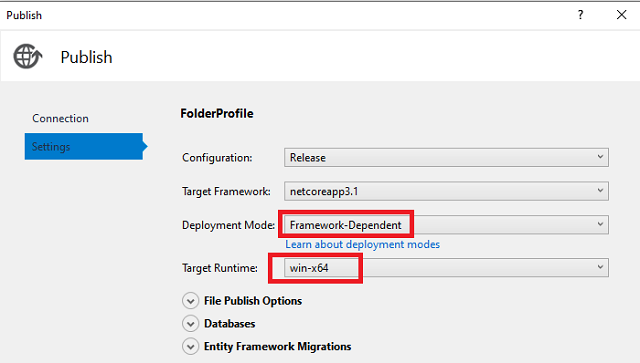Click the Target Runtime: label
Image resolution: width=640 pixels, height=363 pixels.
[x=220, y=268]
